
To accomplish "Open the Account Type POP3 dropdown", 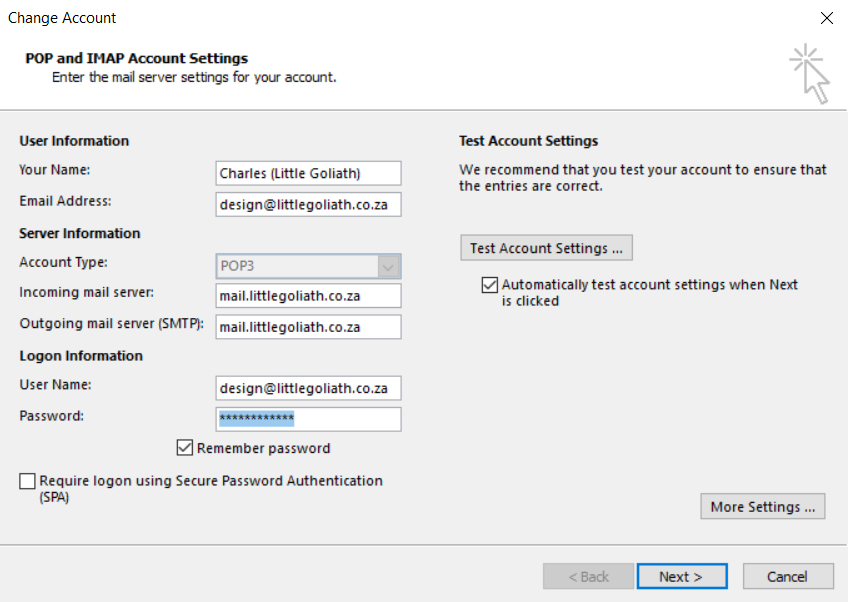I will pos(389,266).
